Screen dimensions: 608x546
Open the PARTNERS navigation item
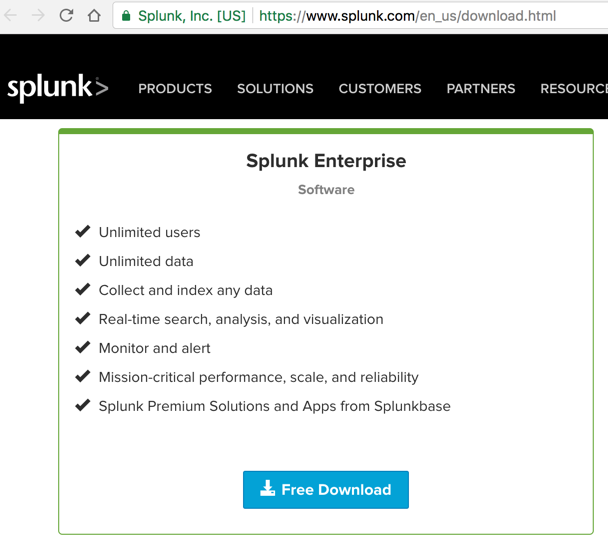[481, 89]
